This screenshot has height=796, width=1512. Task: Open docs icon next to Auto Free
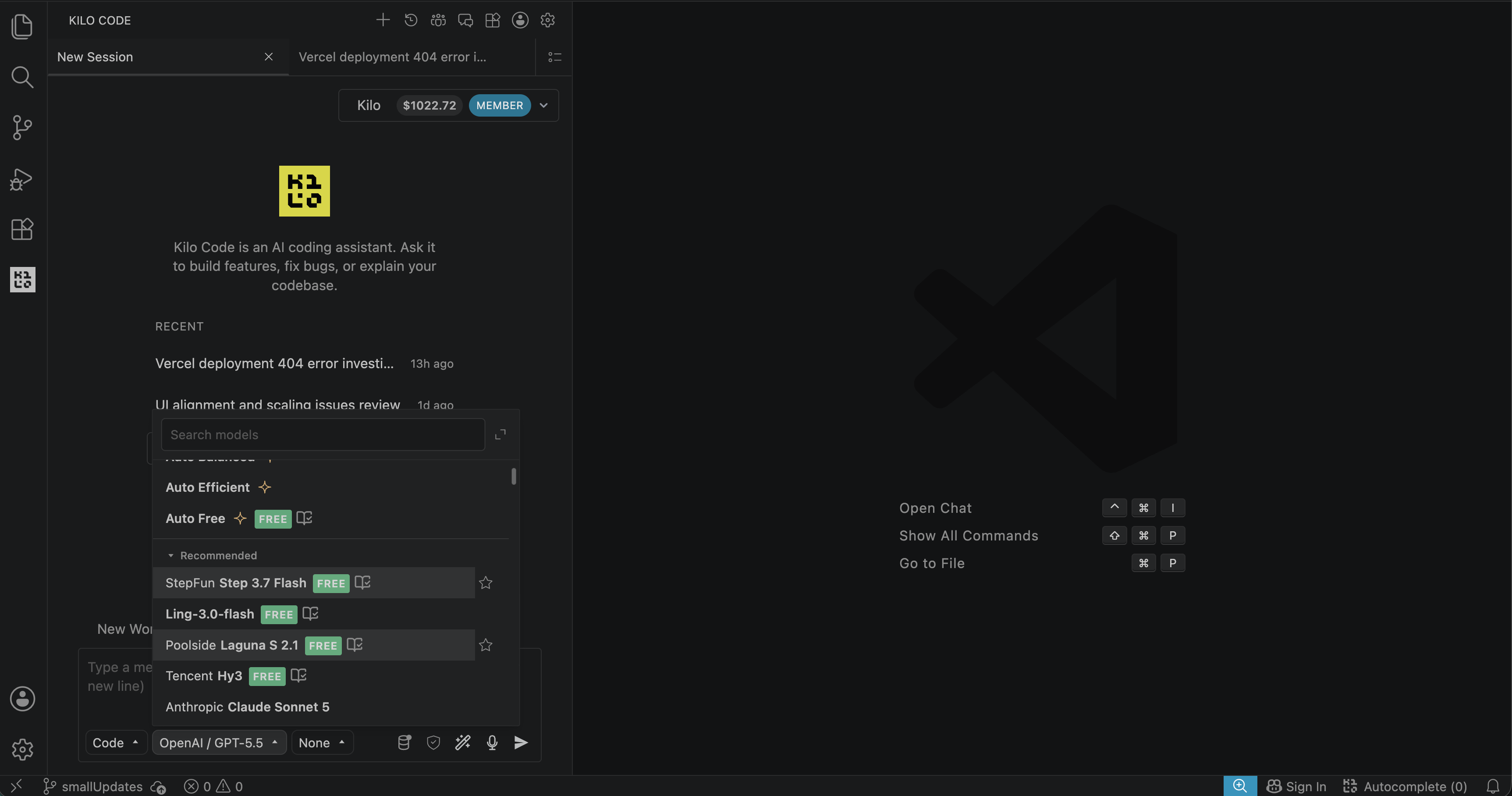pos(304,518)
